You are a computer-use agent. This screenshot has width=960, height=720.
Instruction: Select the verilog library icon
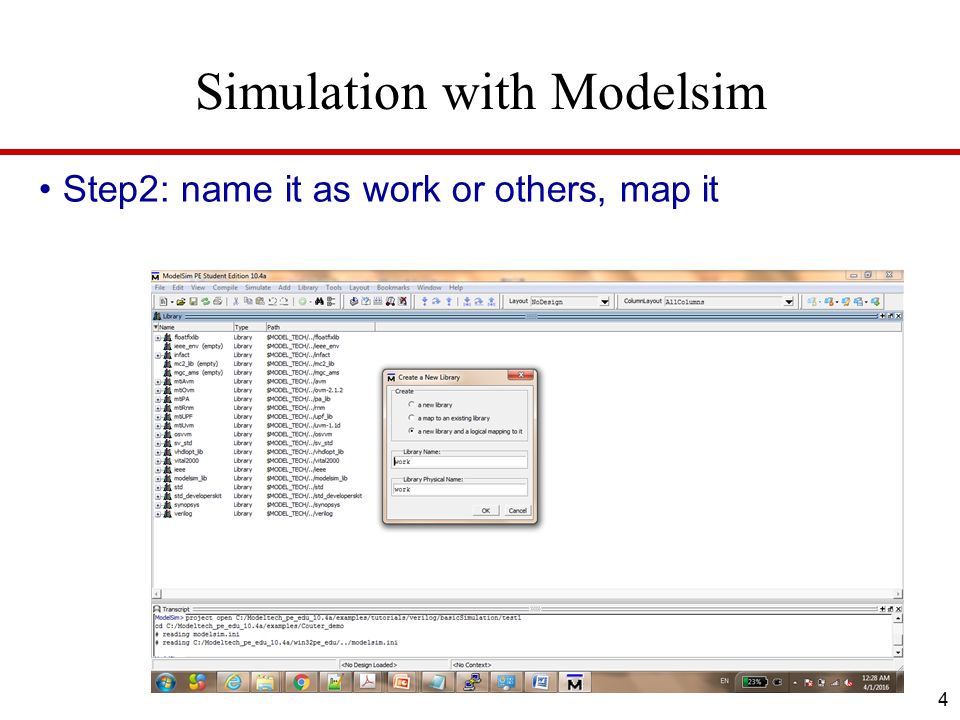pos(167,514)
